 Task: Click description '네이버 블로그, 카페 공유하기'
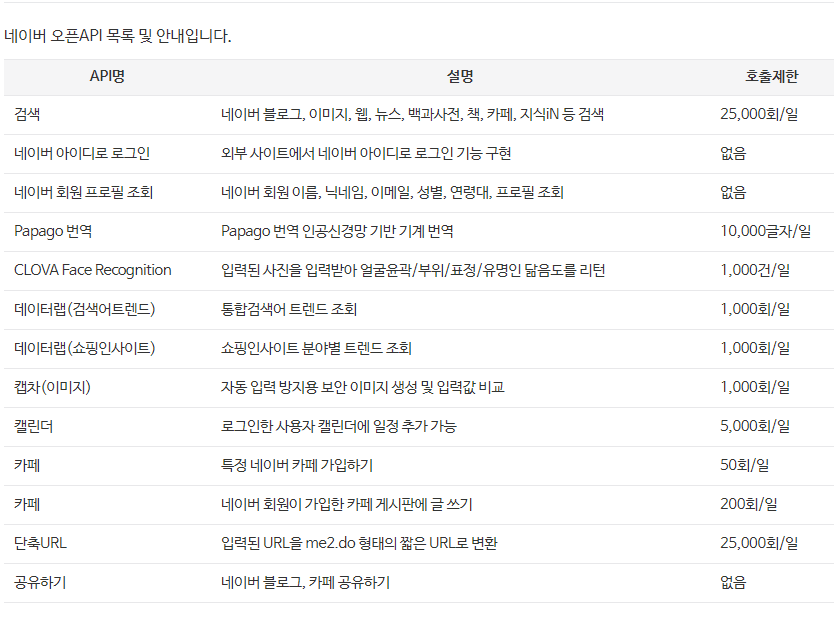coord(306,583)
